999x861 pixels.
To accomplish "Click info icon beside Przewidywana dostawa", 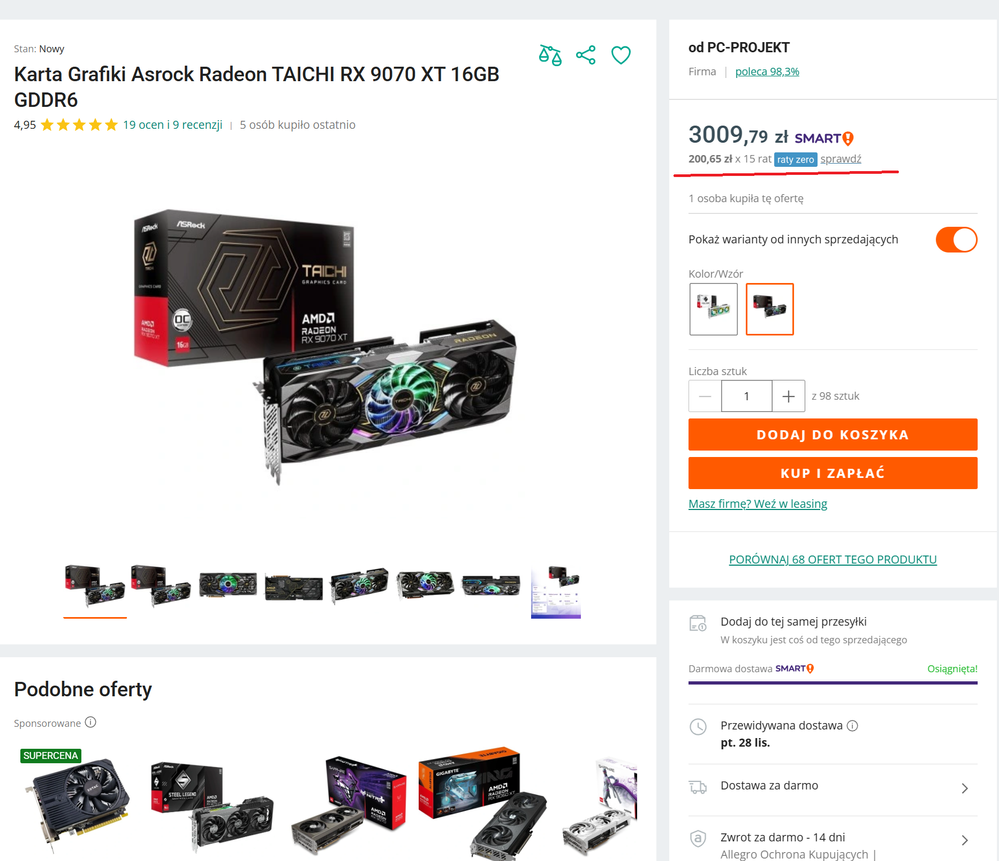I will 852,726.
